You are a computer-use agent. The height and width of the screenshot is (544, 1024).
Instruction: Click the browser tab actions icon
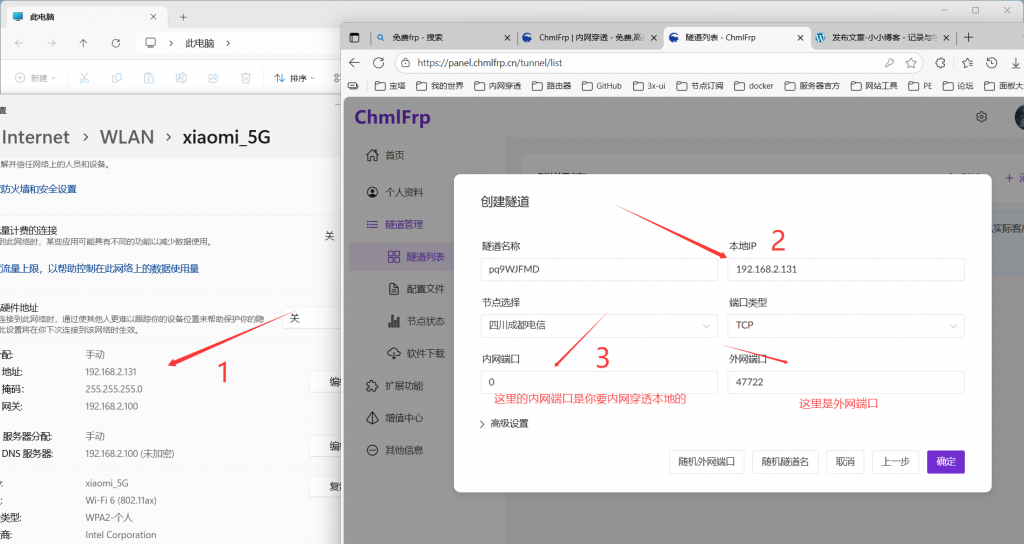click(x=354, y=37)
